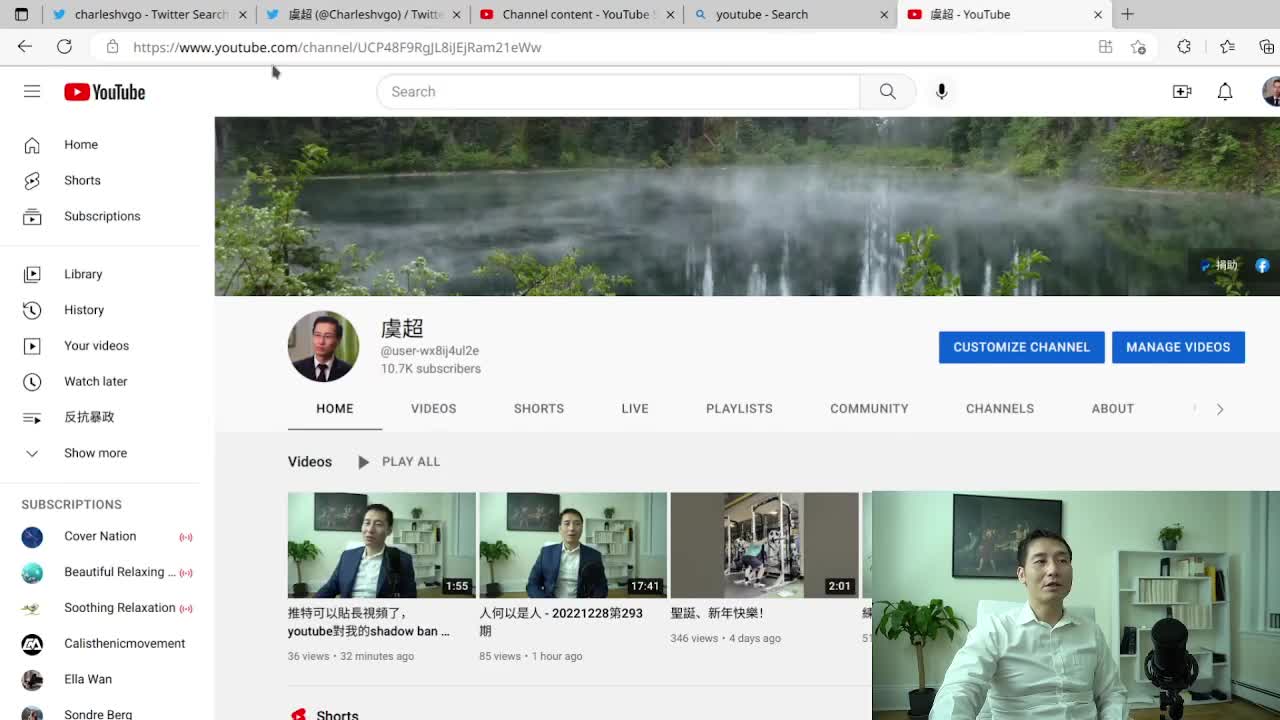This screenshot has width=1280, height=720.
Task: Open the Collections icon
Action: point(1267,47)
